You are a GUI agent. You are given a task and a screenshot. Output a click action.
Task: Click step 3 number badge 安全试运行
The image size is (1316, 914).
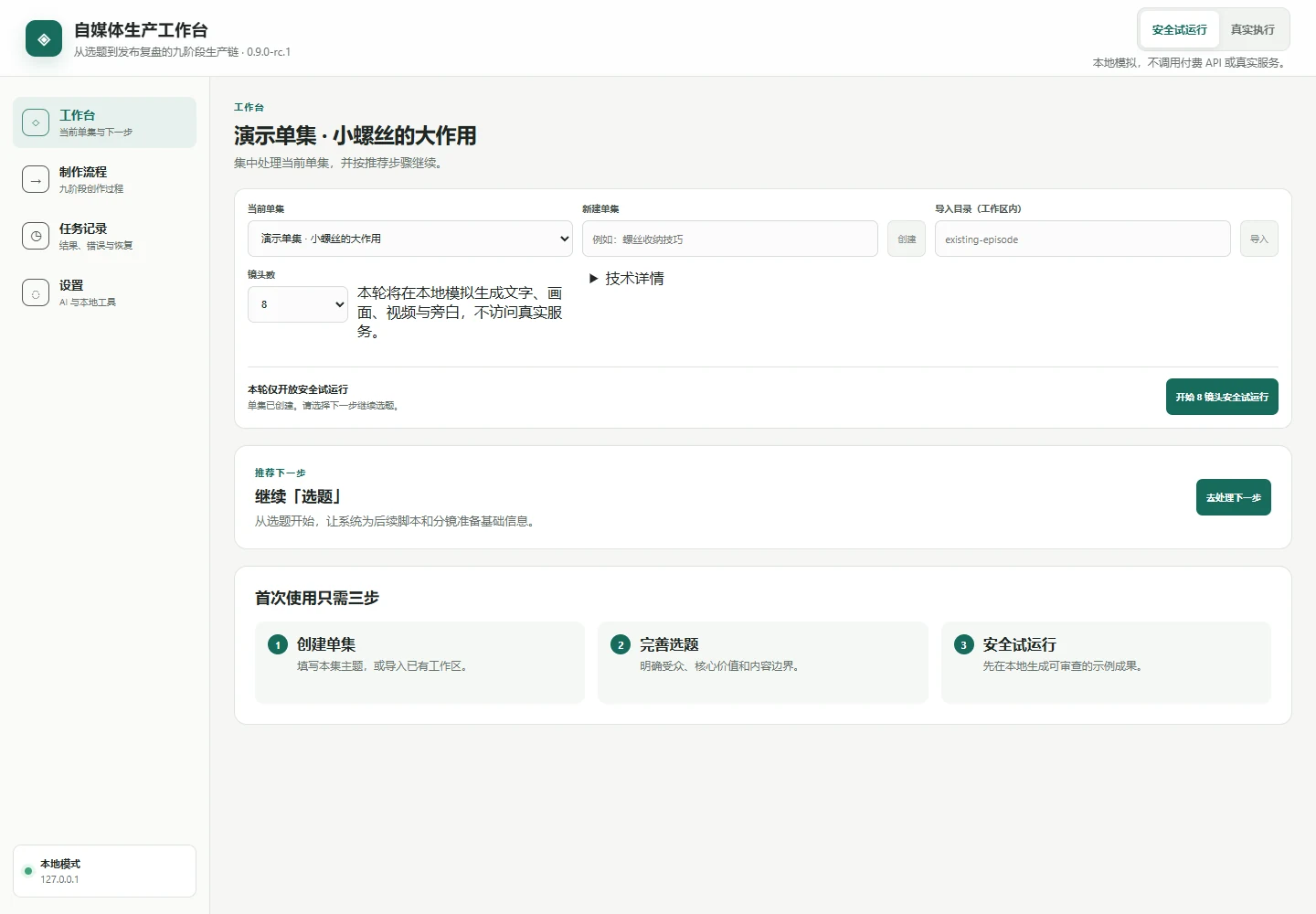pyautogui.click(x=963, y=644)
